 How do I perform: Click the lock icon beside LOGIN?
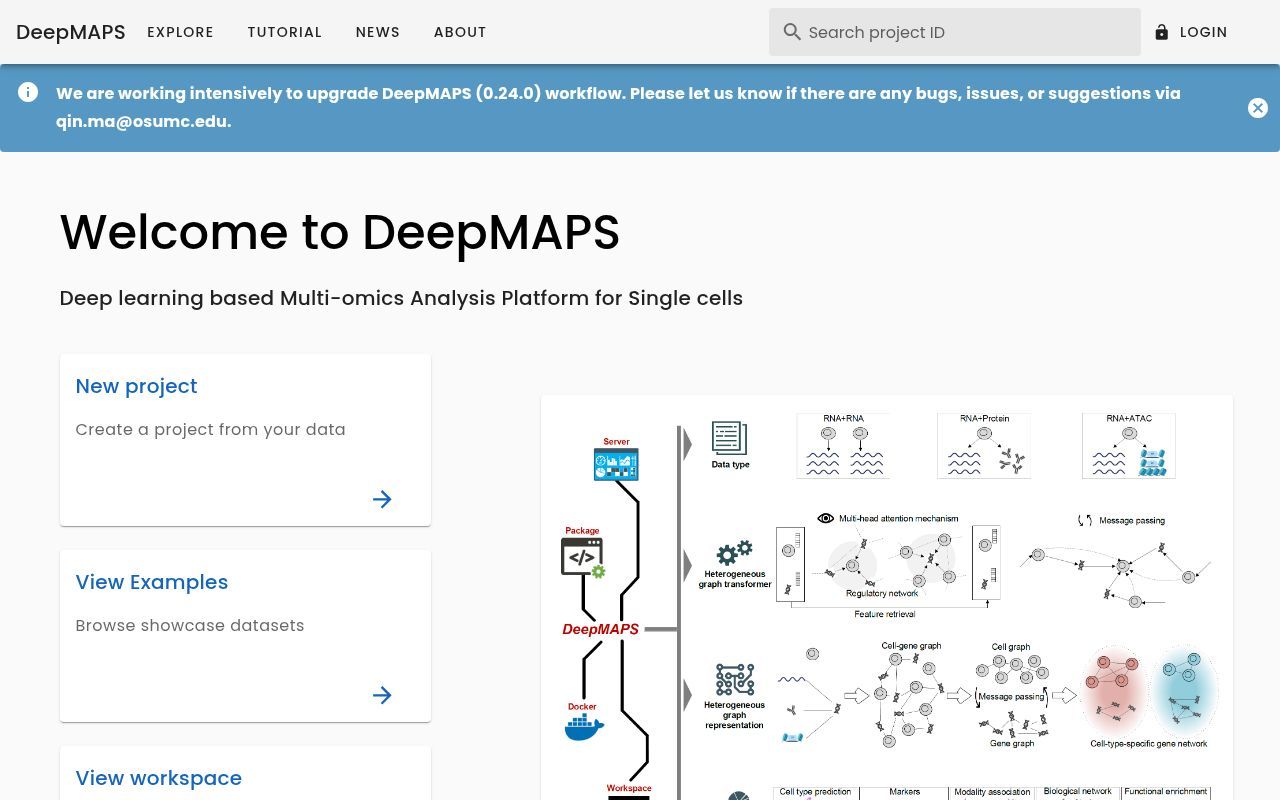[1161, 32]
